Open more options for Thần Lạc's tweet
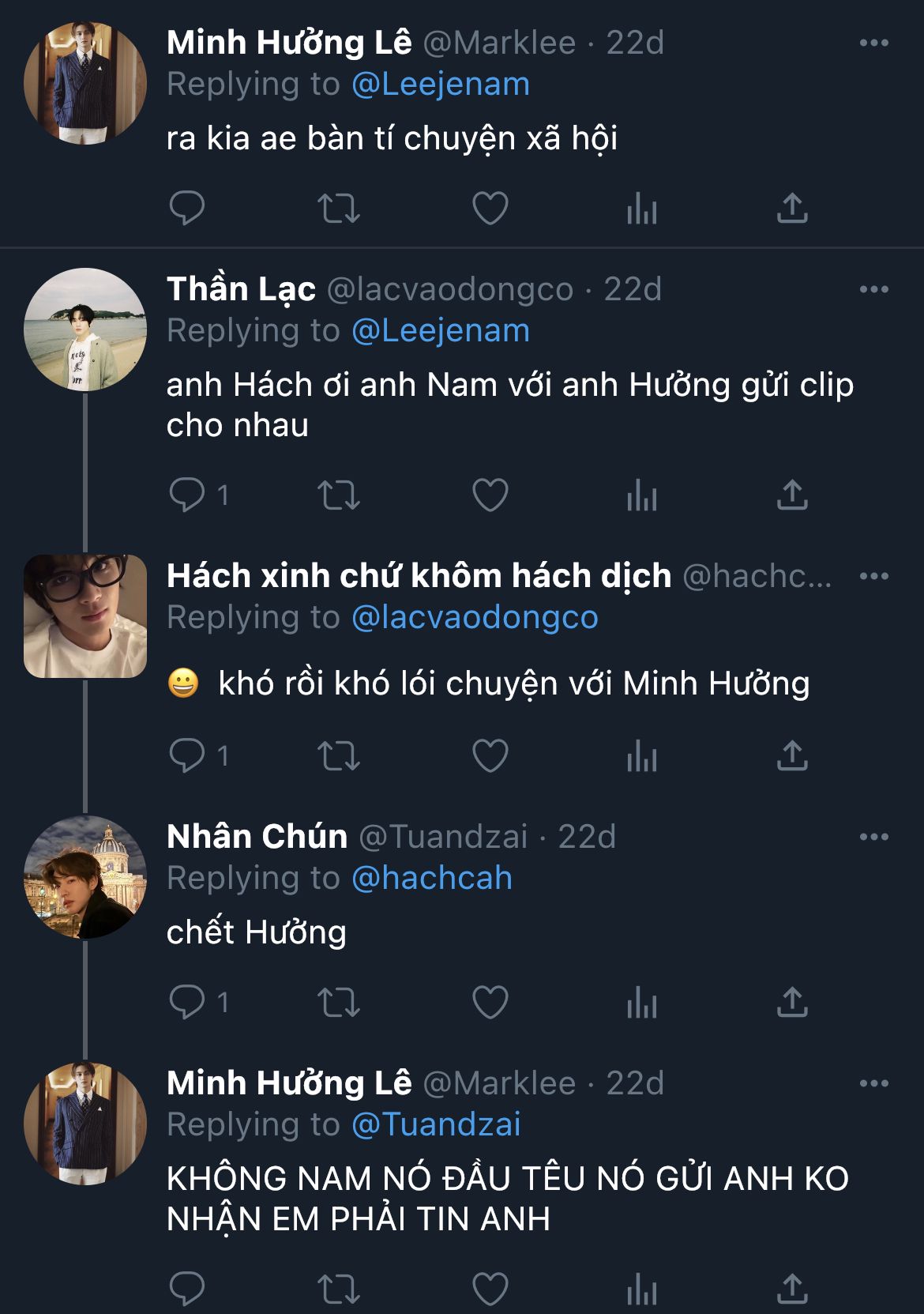924x1314 pixels. (873, 290)
